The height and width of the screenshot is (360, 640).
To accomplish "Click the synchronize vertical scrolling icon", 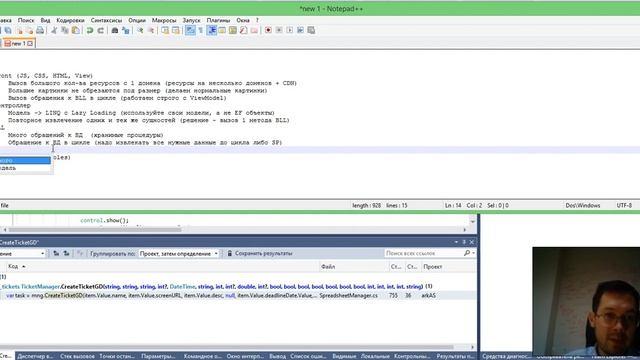I will (165, 30).
